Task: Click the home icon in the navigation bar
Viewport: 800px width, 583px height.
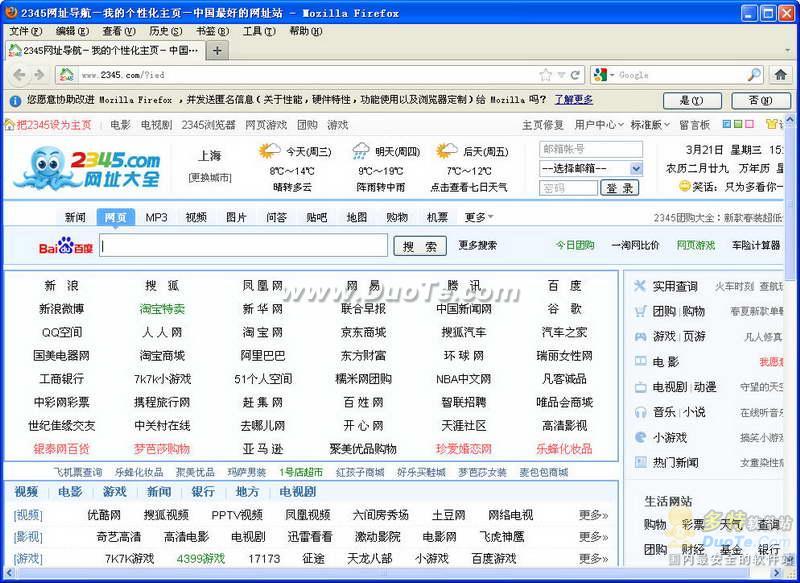Action: (x=780, y=75)
